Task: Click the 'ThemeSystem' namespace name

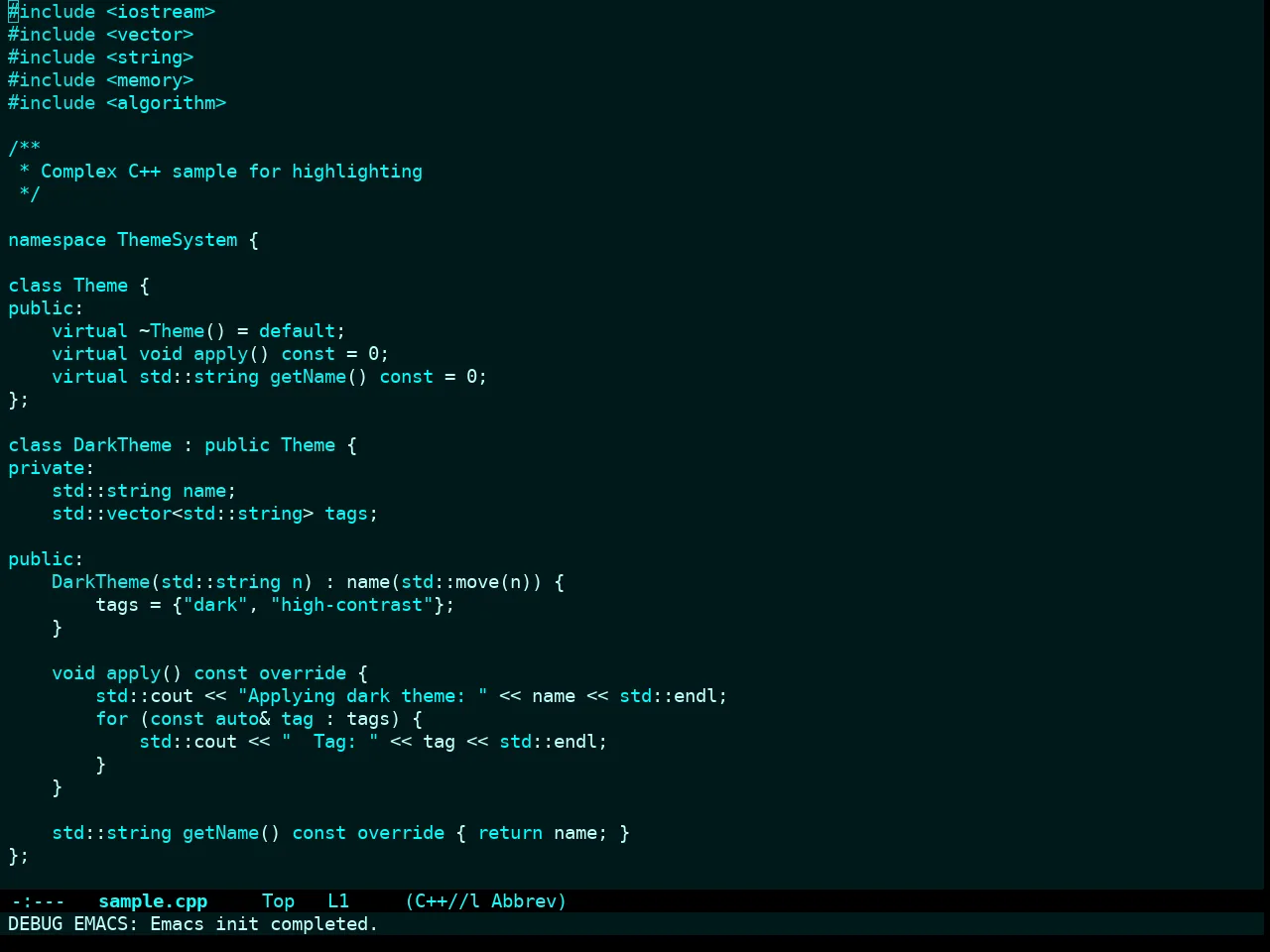Action: (178, 240)
